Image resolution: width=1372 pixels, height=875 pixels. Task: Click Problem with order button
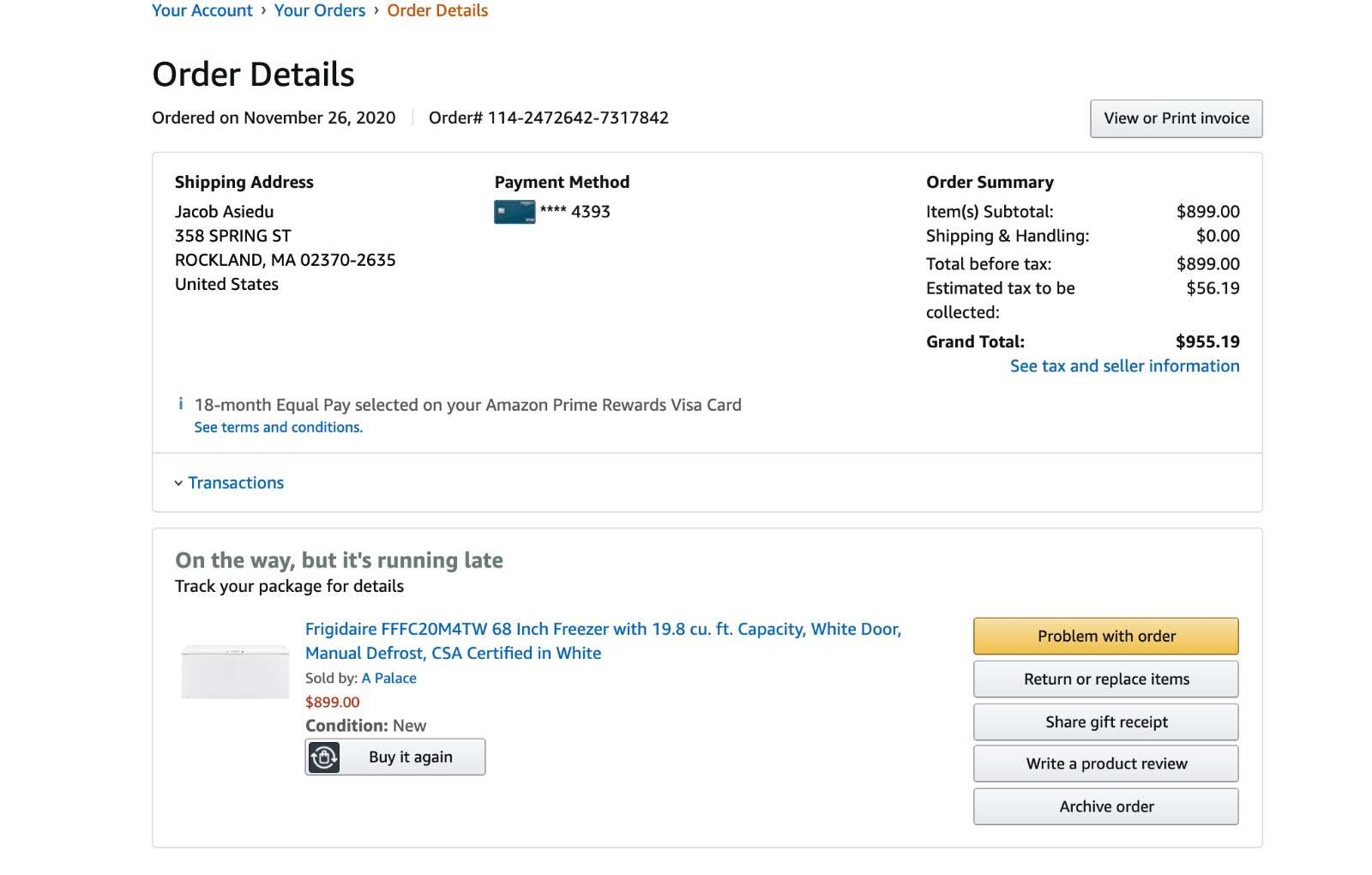pyautogui.click(x=1105, y=637)
